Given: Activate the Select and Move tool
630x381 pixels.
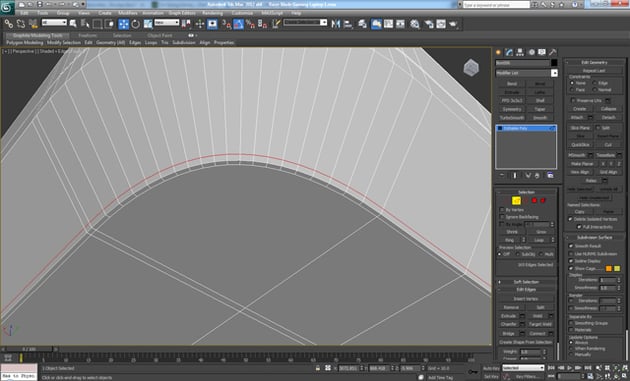Looking at the screenshot, I should click(123, 24).
